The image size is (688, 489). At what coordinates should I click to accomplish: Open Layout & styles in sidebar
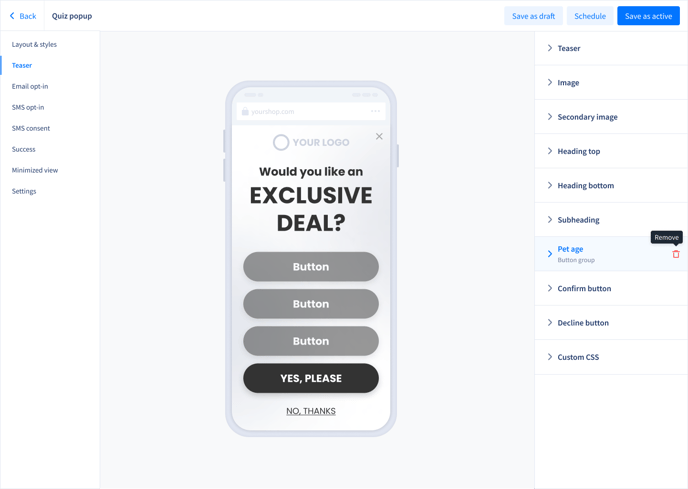pos(34,44)
